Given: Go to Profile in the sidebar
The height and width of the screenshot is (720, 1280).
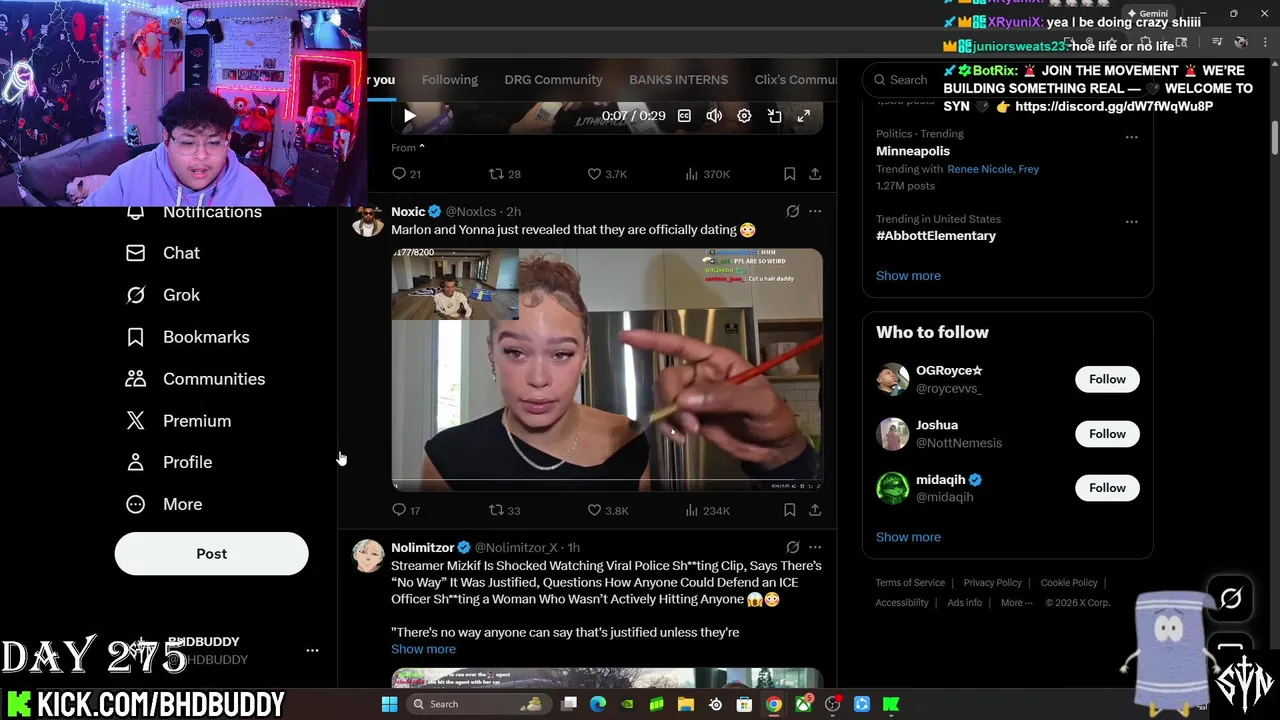Looking at the screenshot, I should [168, 462].
